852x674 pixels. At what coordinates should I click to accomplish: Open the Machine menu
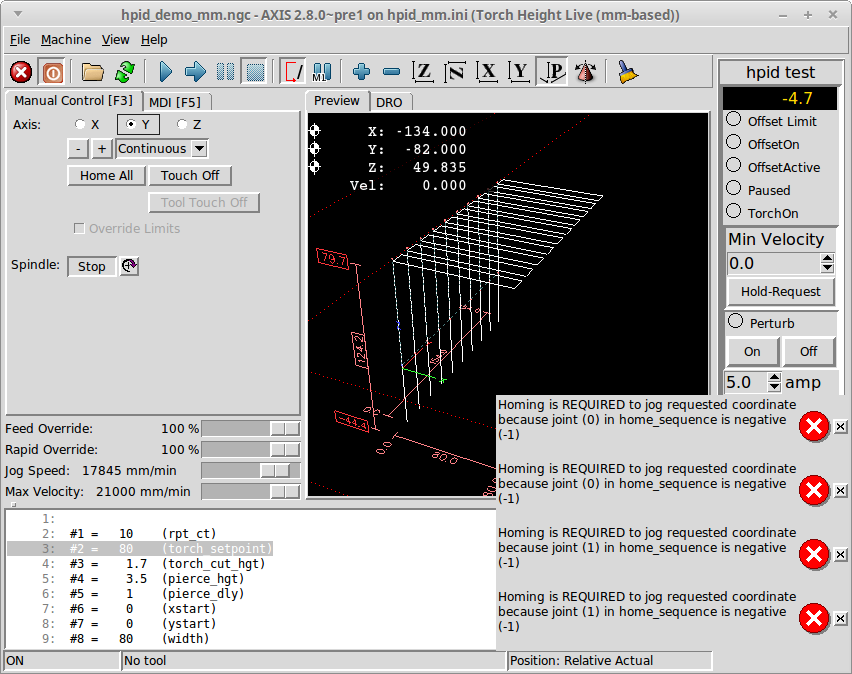tap(66, 40)
